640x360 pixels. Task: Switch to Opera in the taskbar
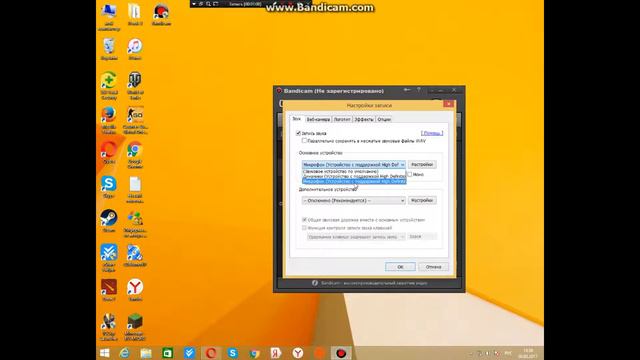point(211,353)
